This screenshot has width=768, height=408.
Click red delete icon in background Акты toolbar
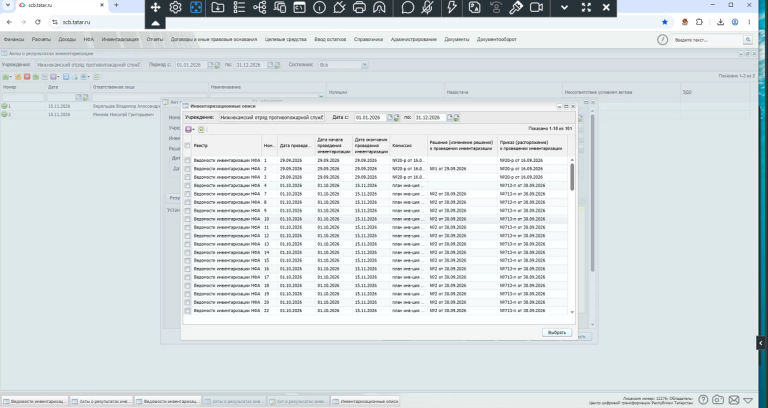27,77
